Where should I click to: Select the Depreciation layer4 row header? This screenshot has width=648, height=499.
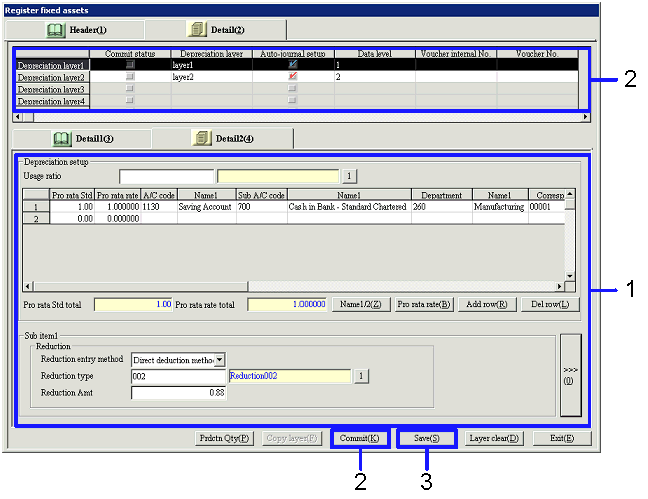pyautogui.click(x=52, y=101)
